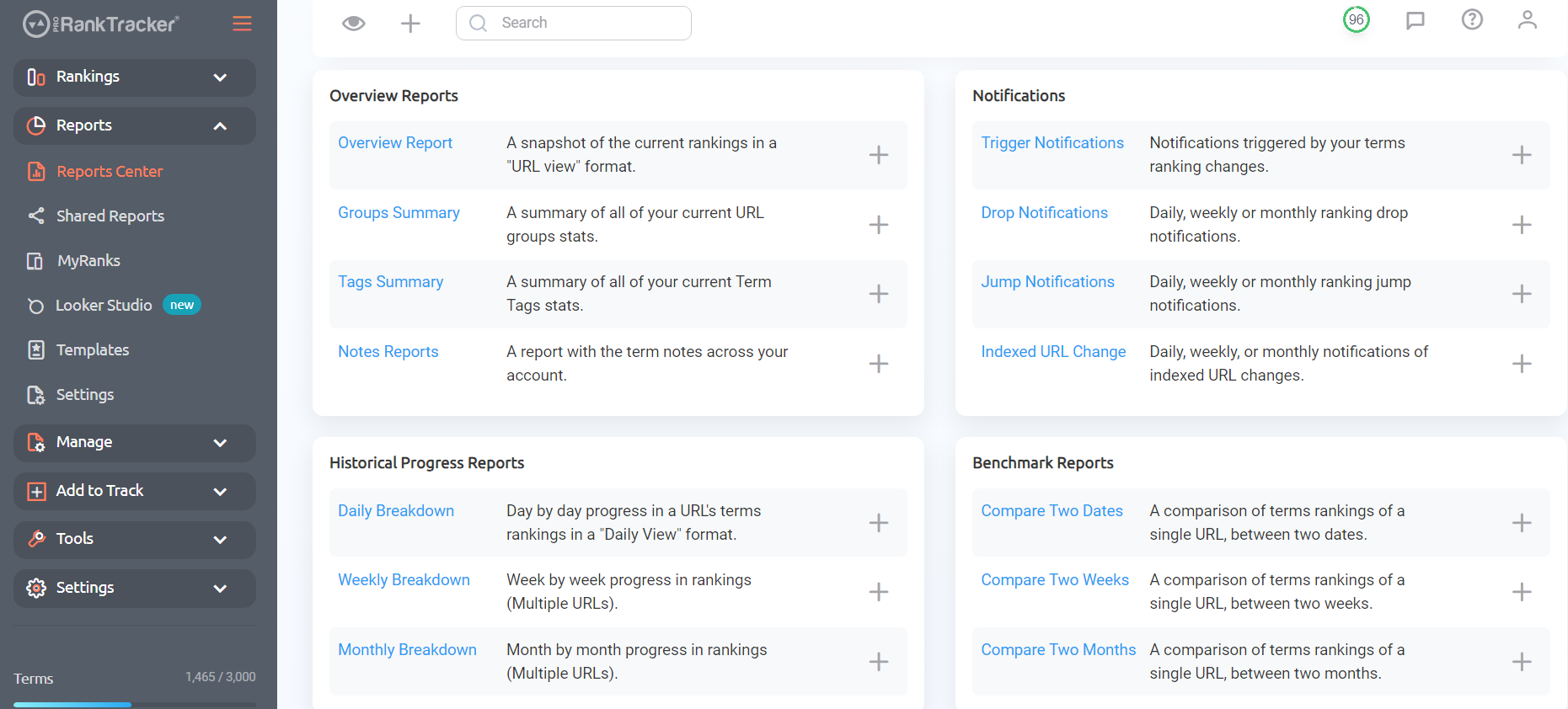Click the Jump Notifications link
This screenshot has height=709, width=1568.
[1047, 282]
